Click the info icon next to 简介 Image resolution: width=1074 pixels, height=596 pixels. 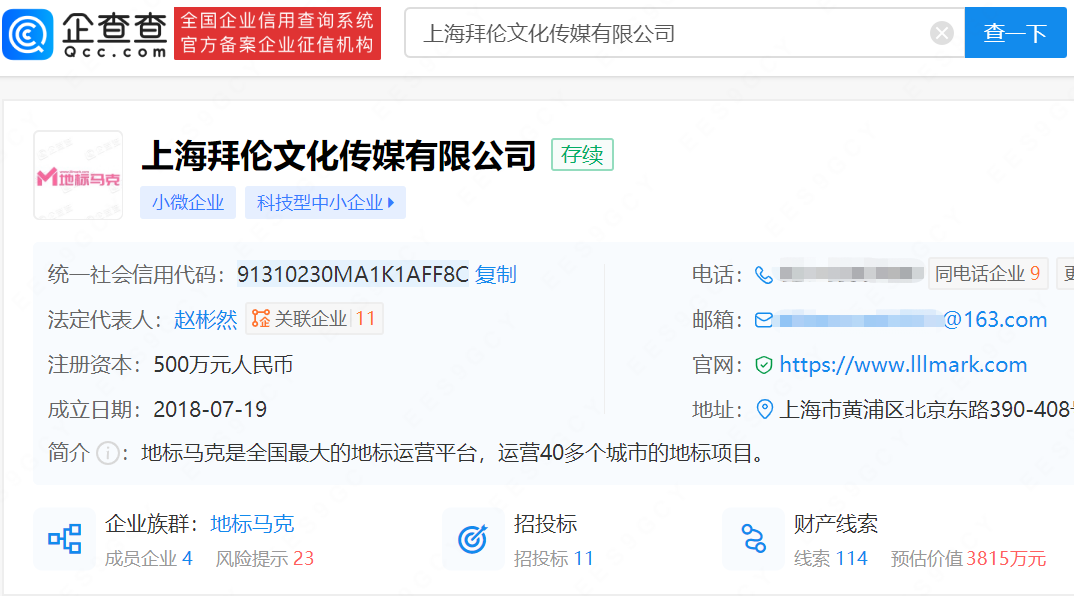click(108, 453)
